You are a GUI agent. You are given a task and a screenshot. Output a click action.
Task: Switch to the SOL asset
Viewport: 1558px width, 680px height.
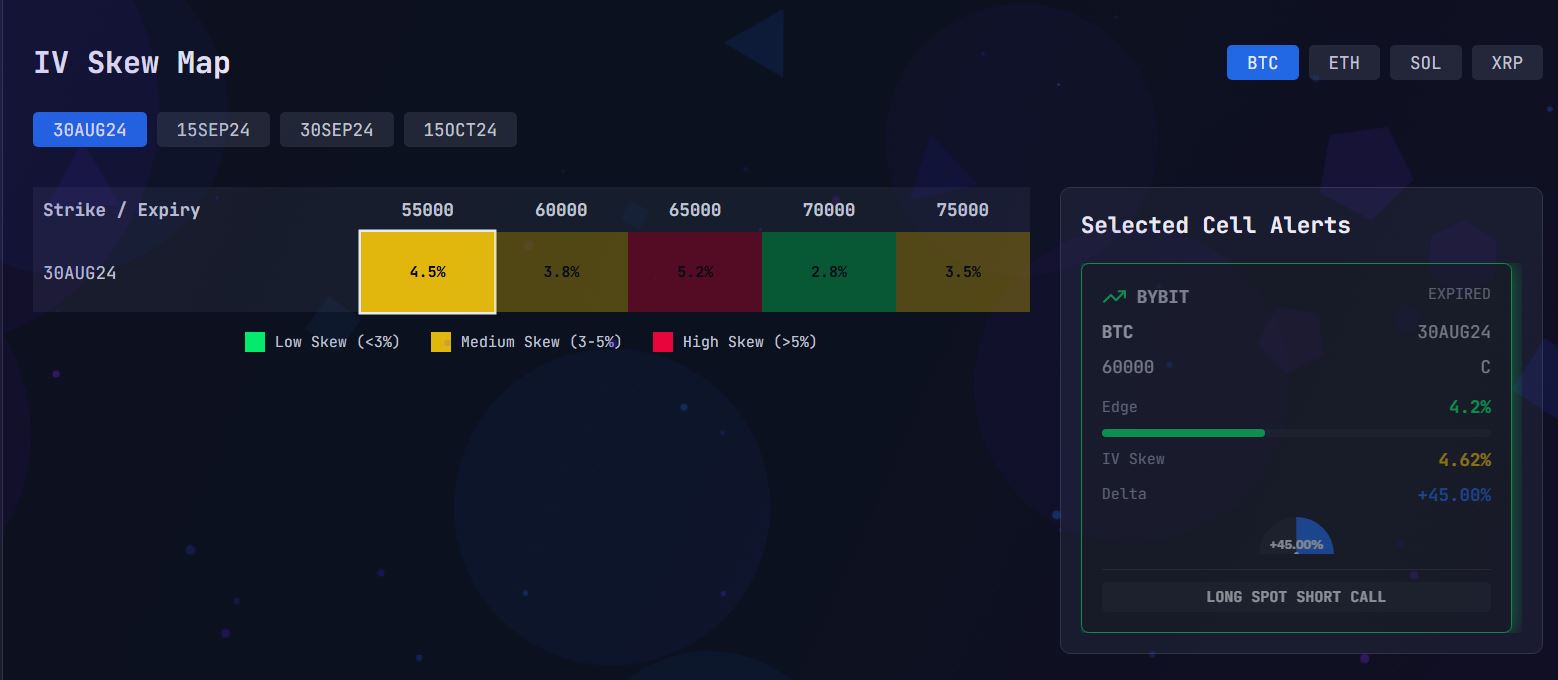point(1425,62)
